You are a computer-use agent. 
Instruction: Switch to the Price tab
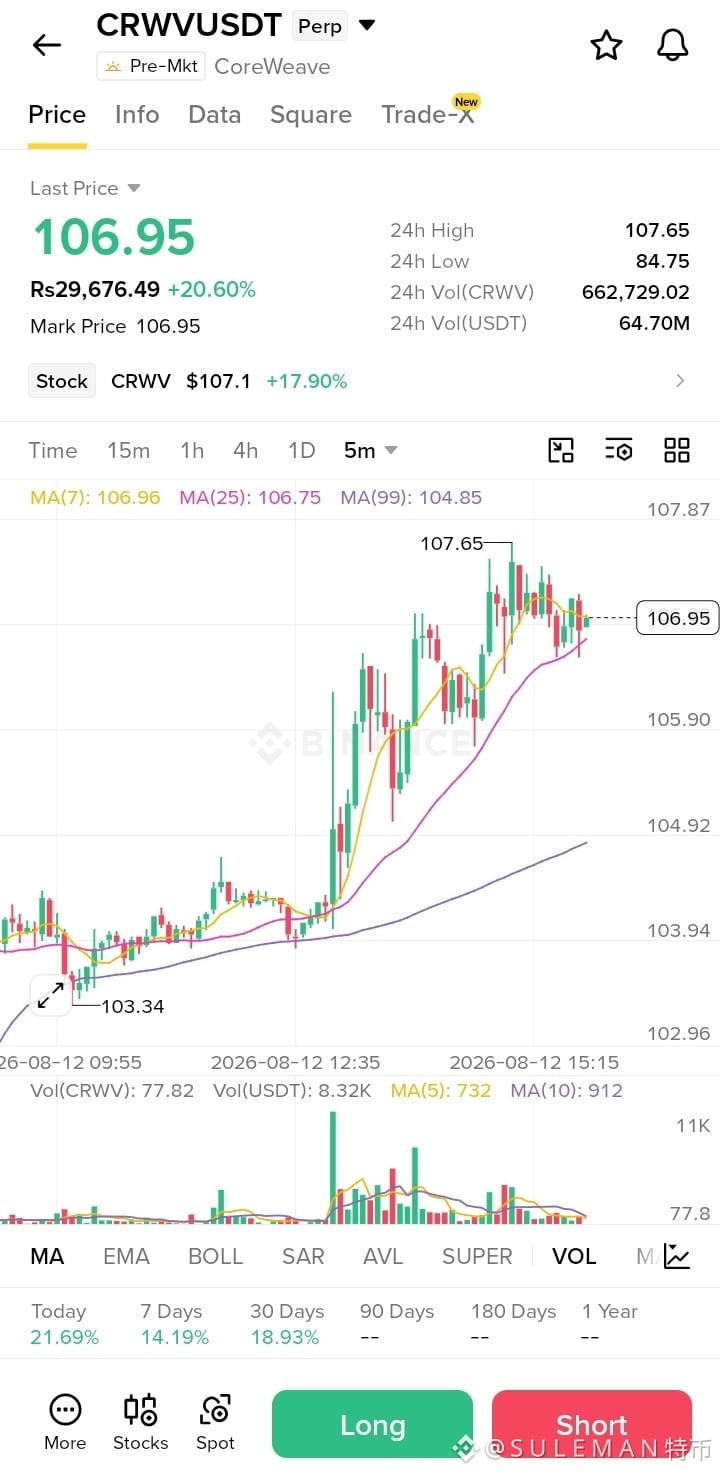tap(57, 115)
